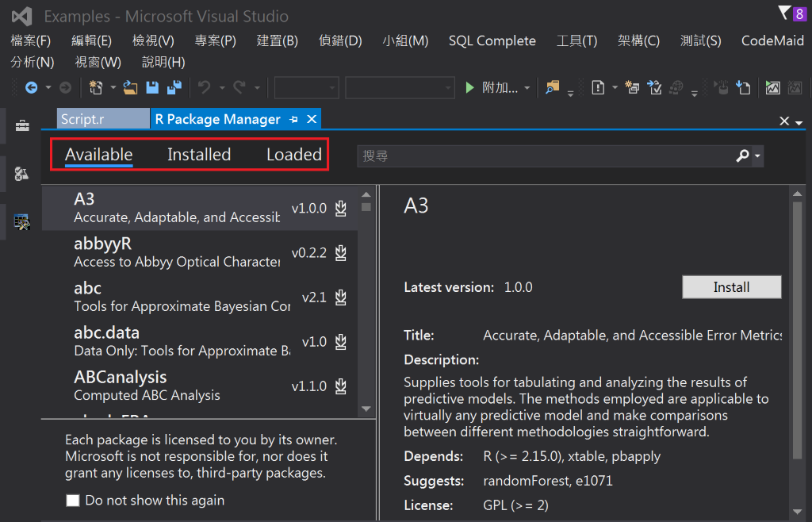This screenshot has height=522, width=812.
Task: Click the notification count 8 badge
Action: point(800,13)
